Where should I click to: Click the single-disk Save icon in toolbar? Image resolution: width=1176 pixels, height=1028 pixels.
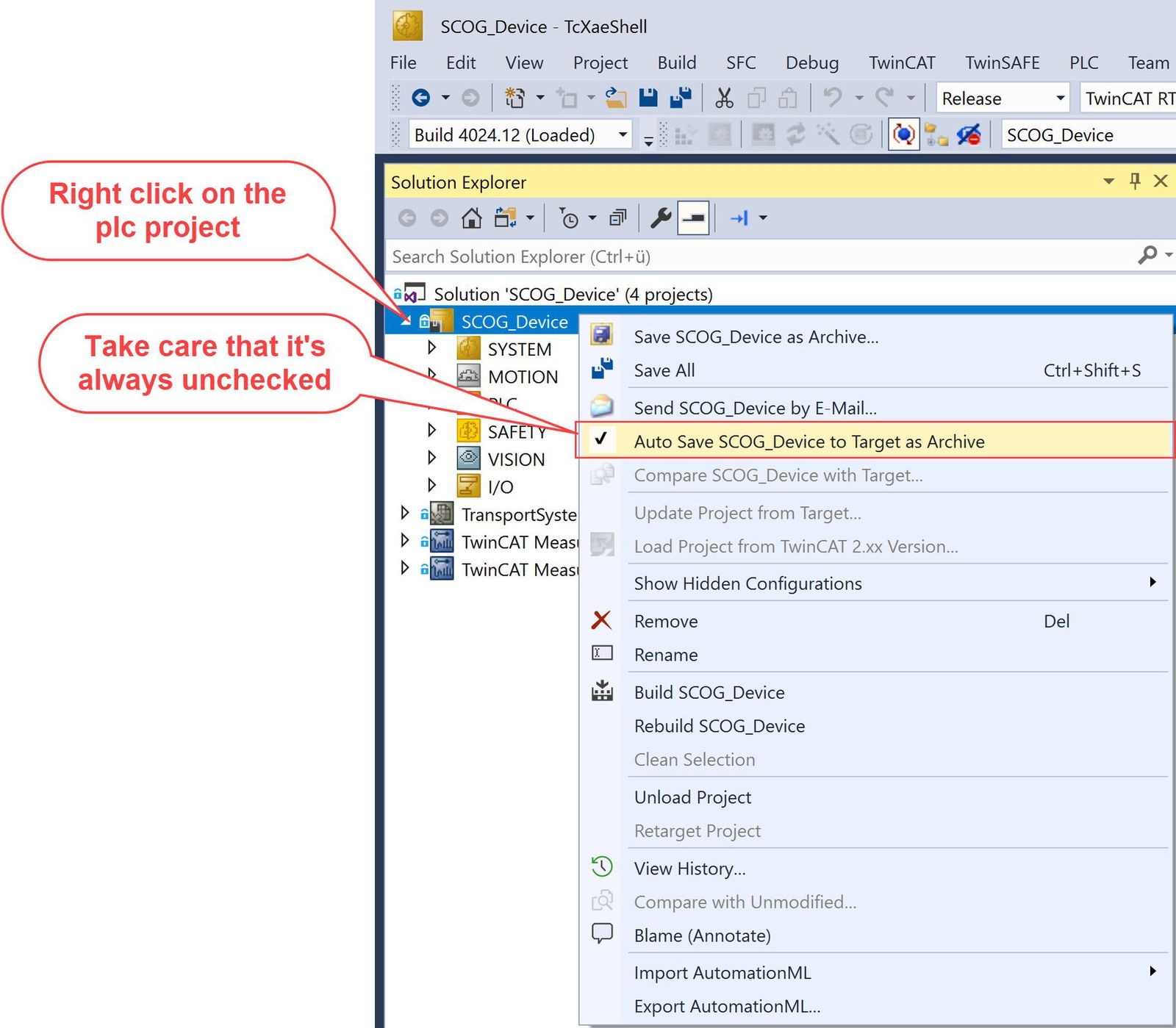[x=648, y=98]
